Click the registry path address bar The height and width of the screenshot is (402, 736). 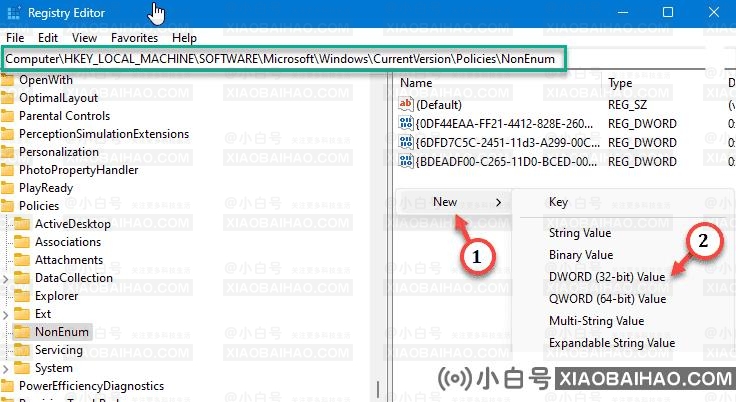[x=284, y=59]
